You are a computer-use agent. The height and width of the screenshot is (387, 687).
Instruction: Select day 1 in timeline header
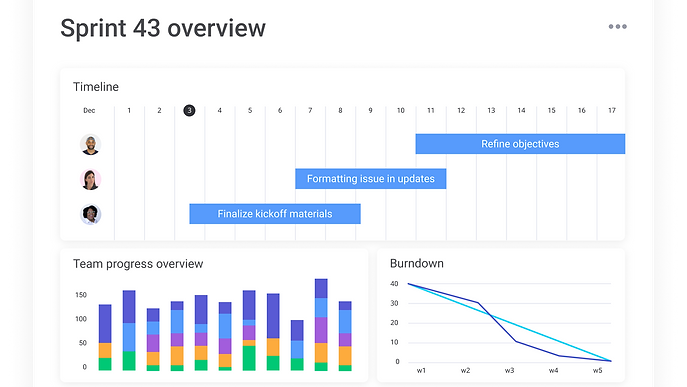tap(129, 110)
